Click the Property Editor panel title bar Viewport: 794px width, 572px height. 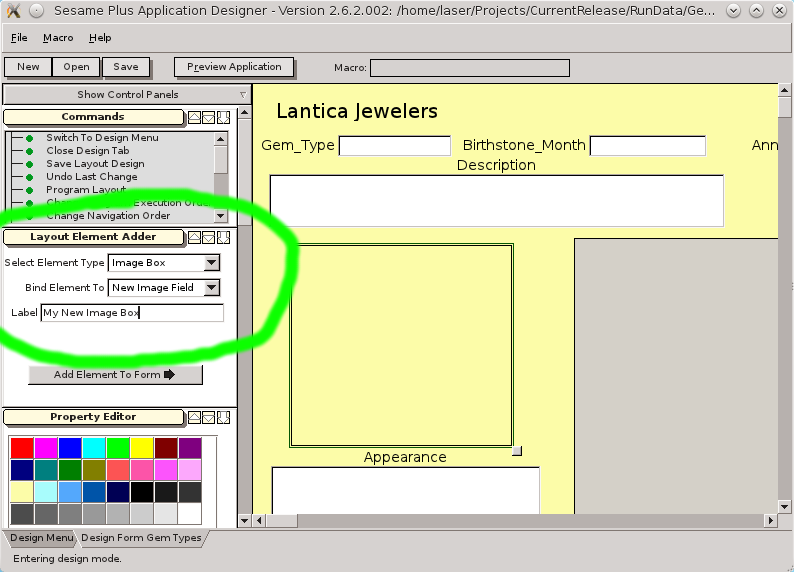[x=93, y=417]
